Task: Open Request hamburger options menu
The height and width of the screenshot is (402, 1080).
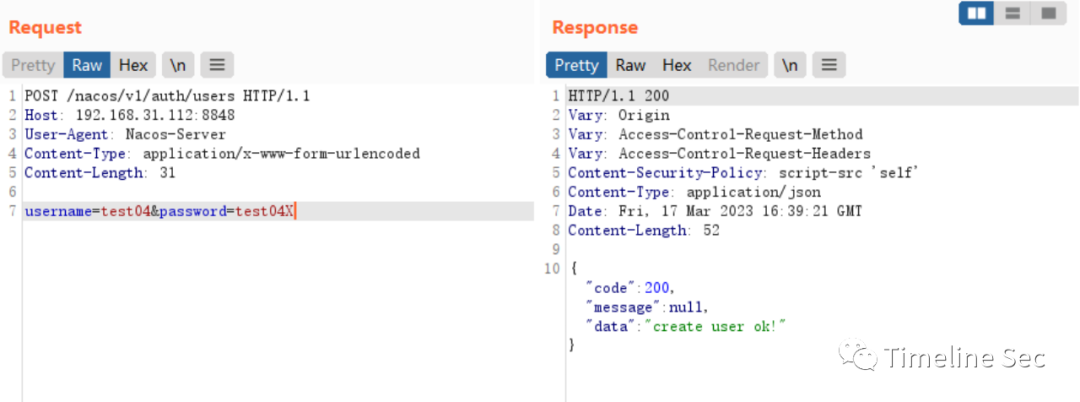Action: tap(217, 65)
